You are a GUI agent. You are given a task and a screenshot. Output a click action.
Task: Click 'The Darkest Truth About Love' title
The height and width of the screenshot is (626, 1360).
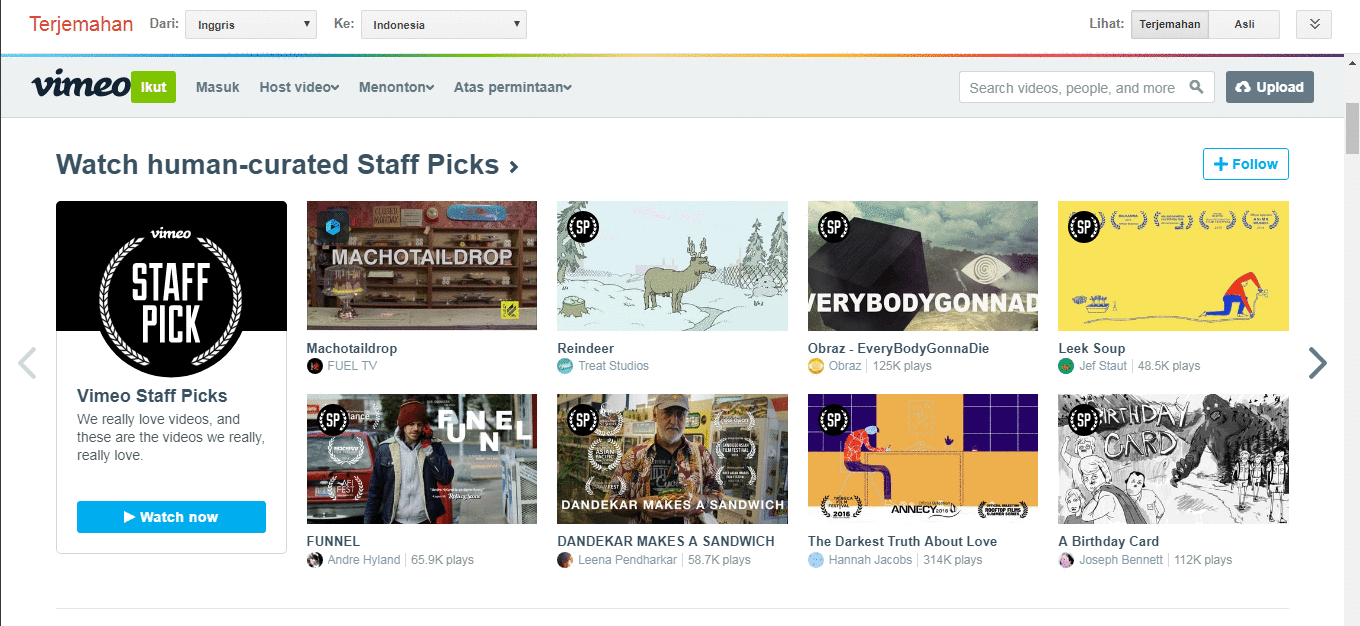[902, 541]
